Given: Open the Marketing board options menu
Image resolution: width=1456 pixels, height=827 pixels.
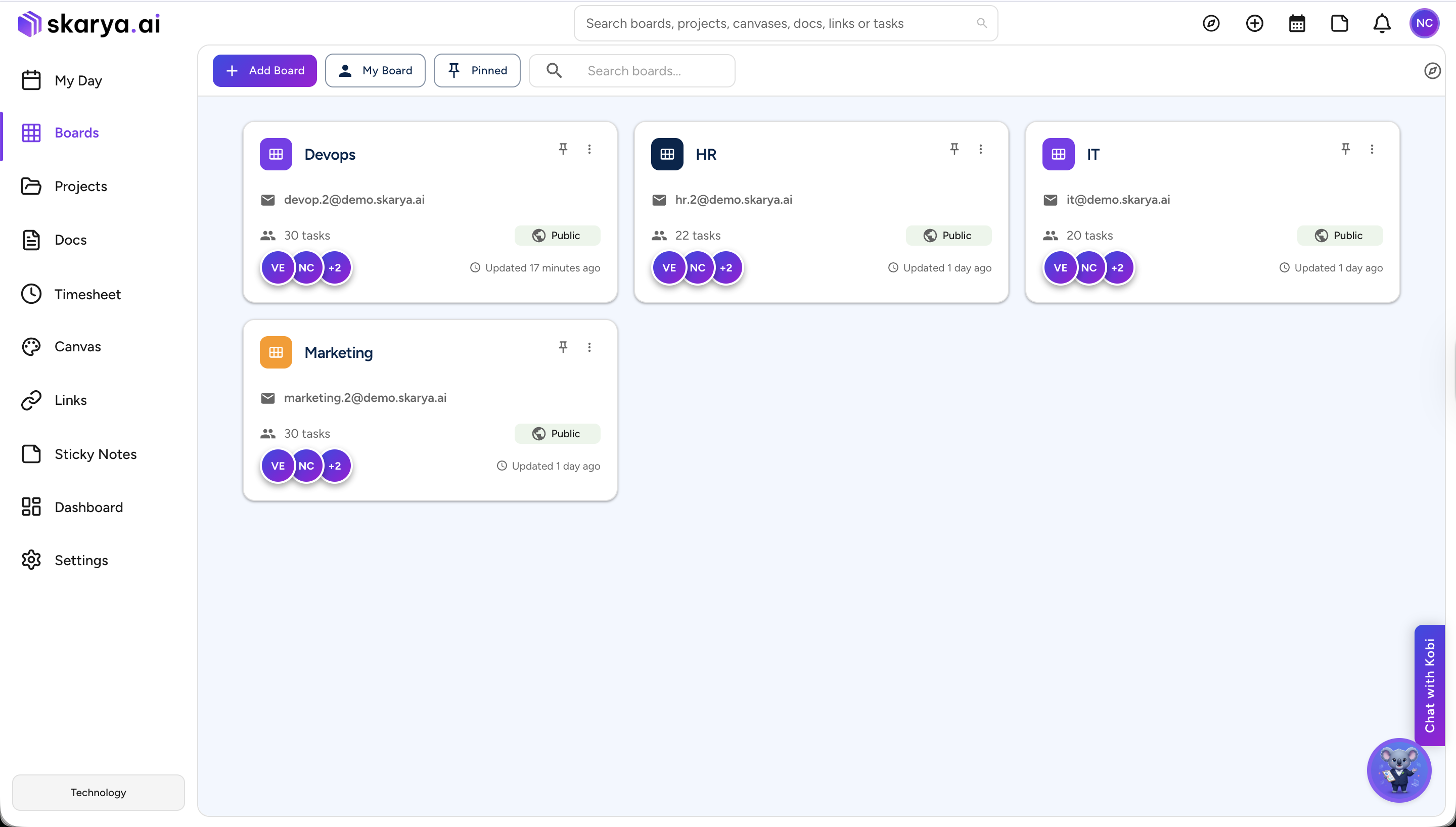Looking at the screenshot, I should coord(589,346).
